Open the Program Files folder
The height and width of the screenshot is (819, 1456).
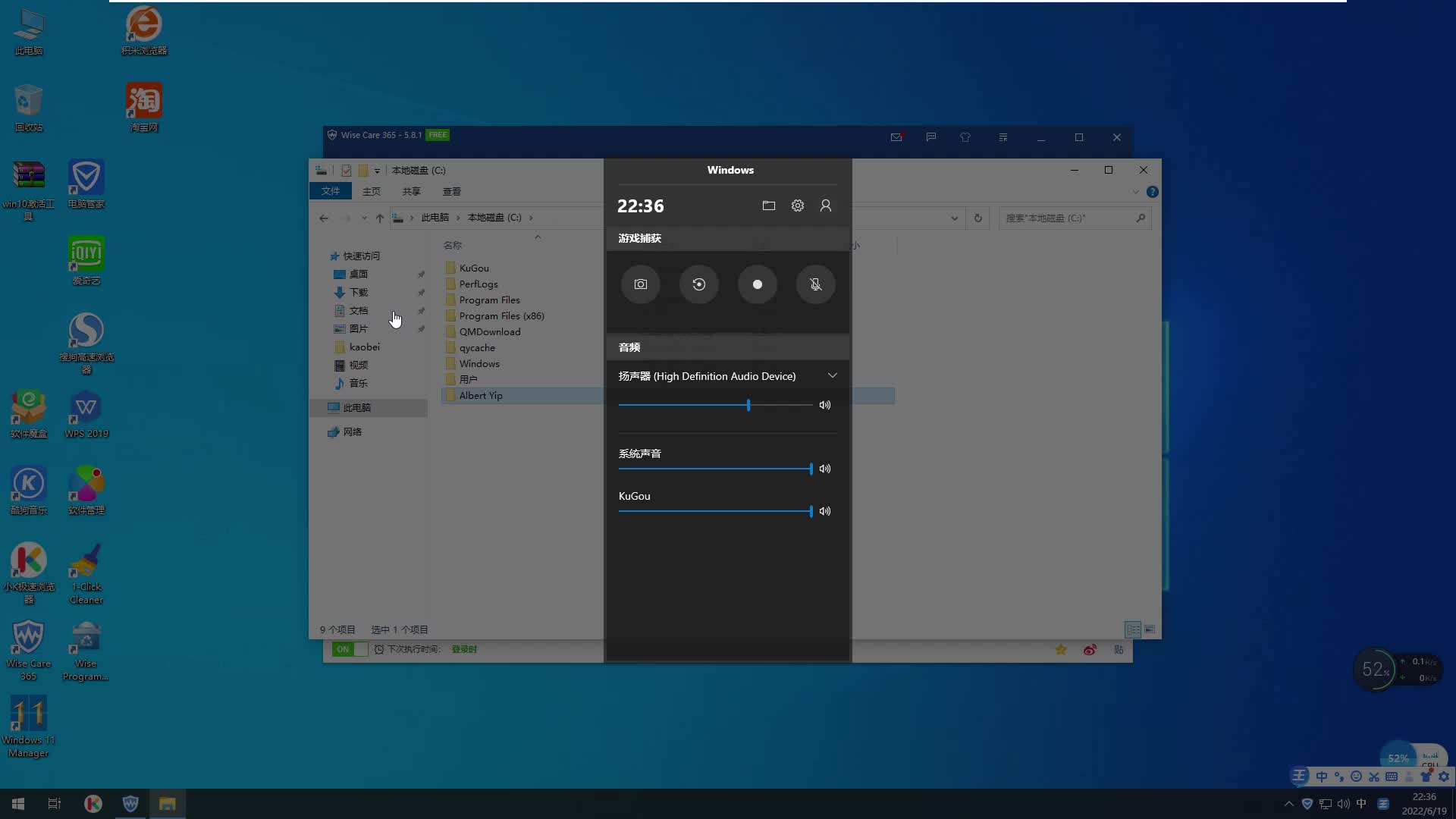pyautogui.click(x=489, y=300)
